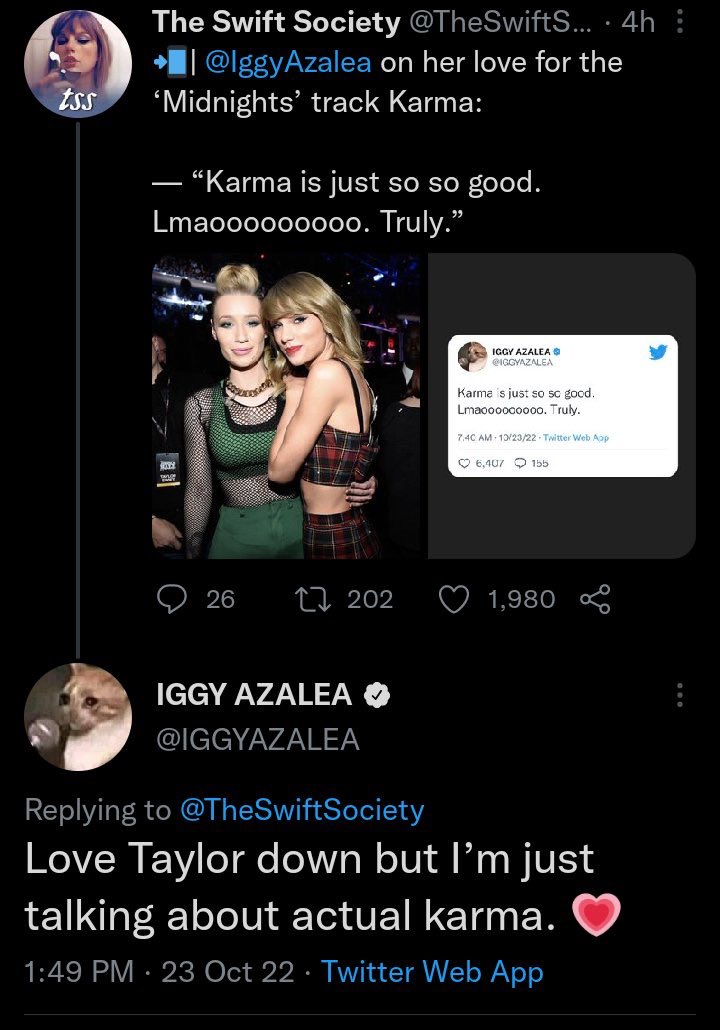This screenshot has width=720, height=1030.
Task: Click the 4h timestamp on top tweet
Action: (640, 21)
